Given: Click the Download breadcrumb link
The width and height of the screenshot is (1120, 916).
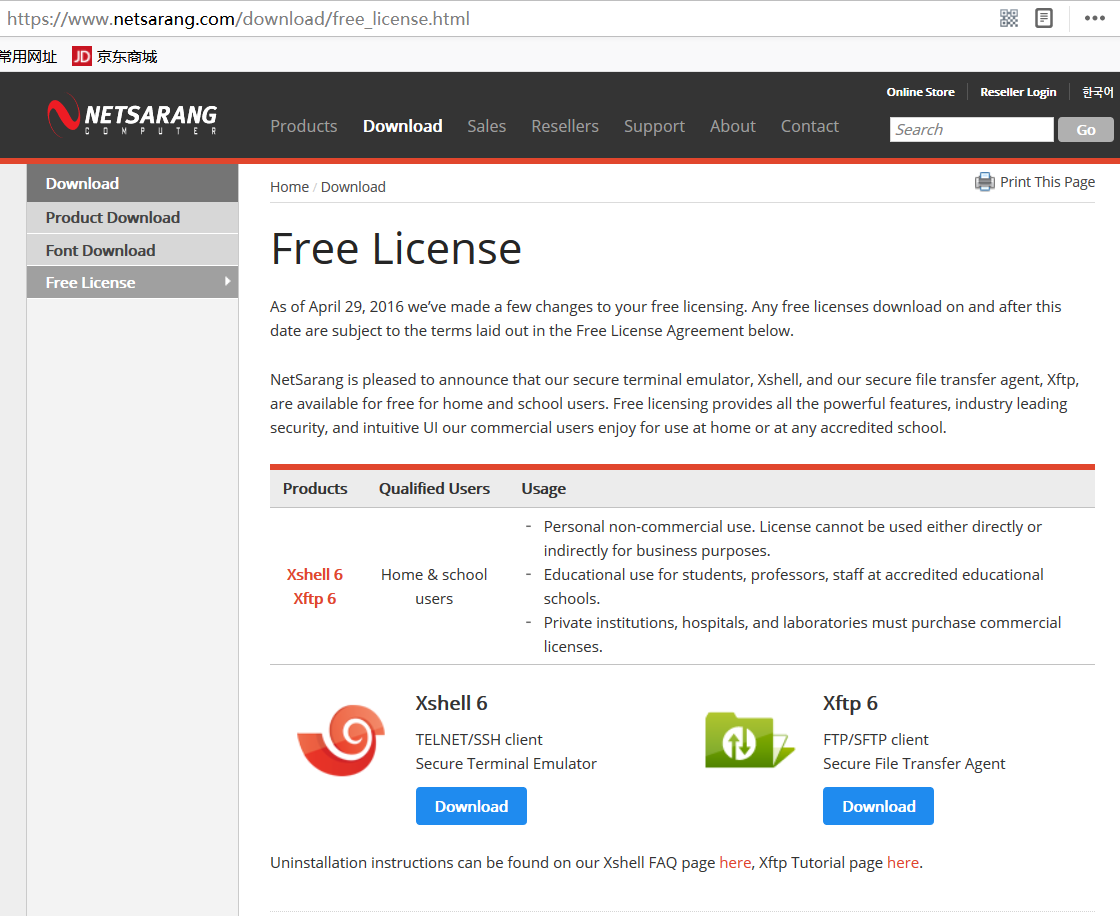Looking at the screenshot, I should point(353,186).
